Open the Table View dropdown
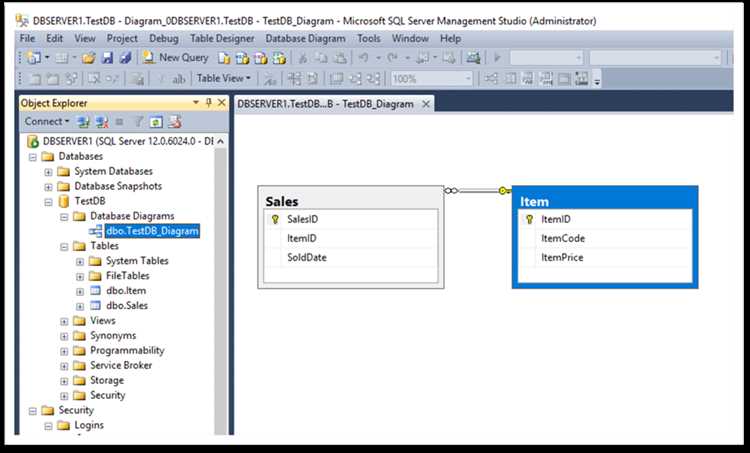This screenshot has height=453, width=750. (224, 78)
